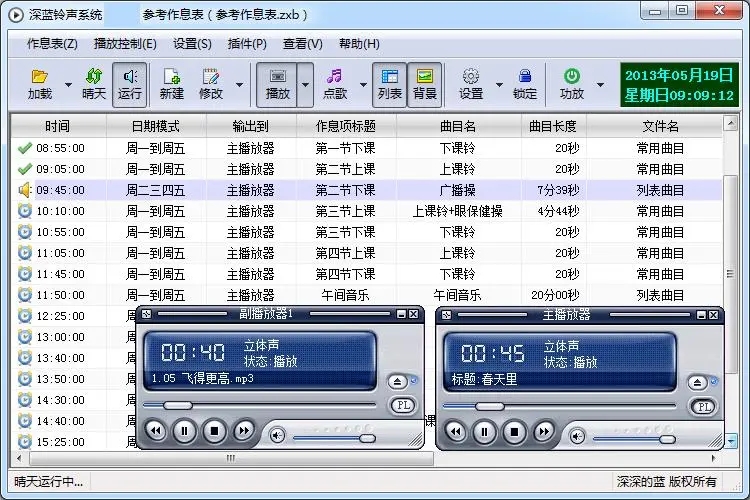Open the PL playlist in 主播放器
Viewport: 750px width, 500px height.
[x=703, y=407]
